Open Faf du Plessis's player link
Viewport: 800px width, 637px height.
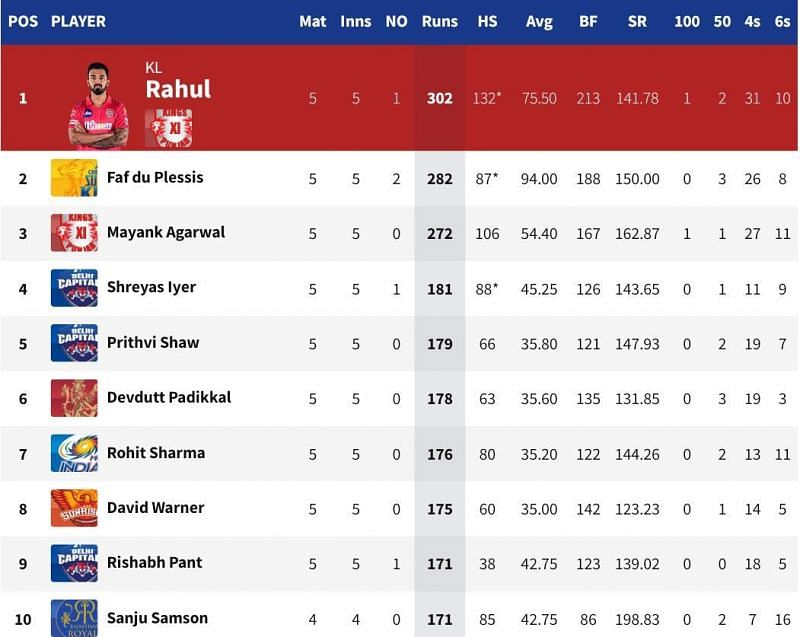(x=155, y=178)
